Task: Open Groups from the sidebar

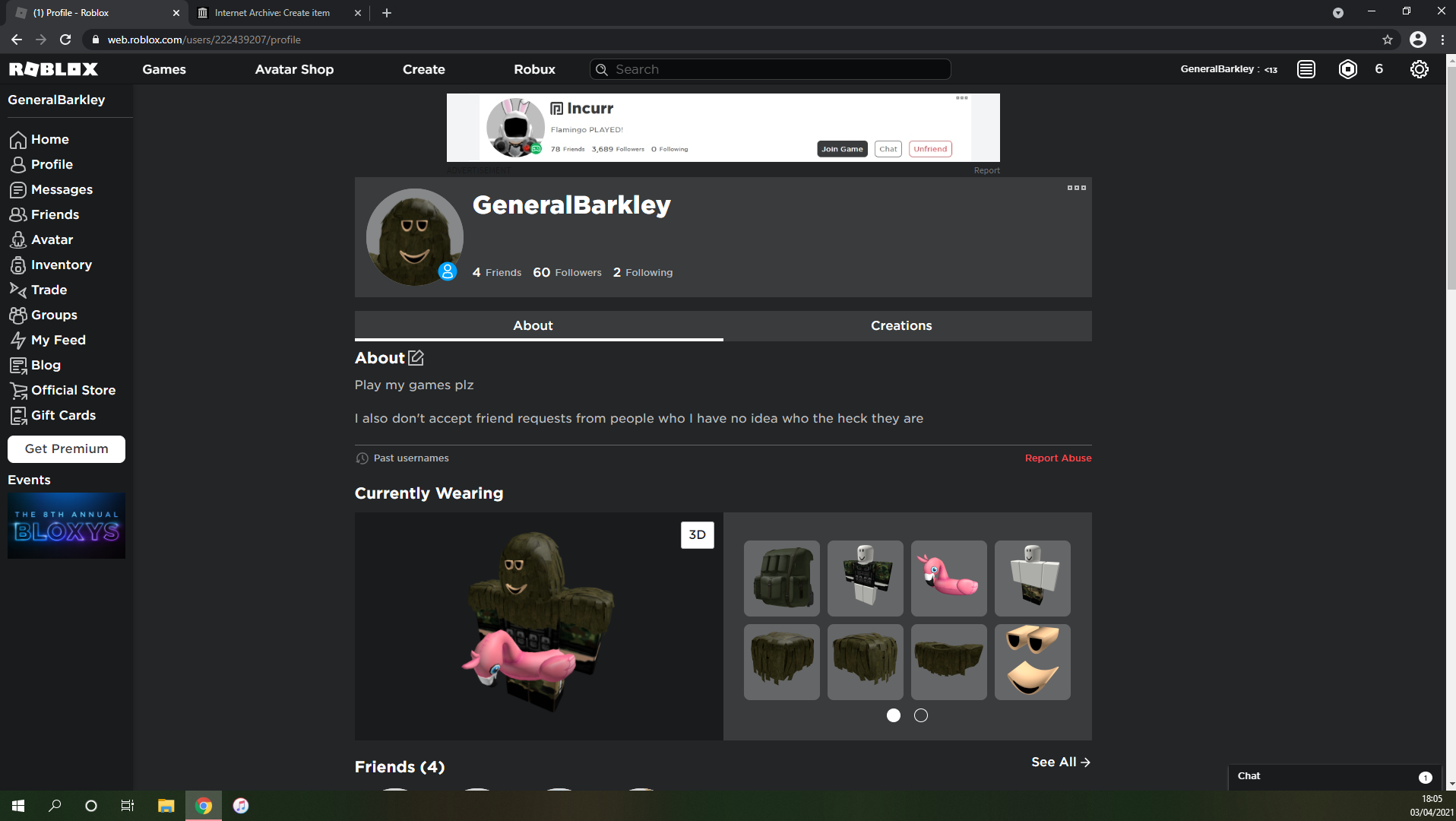Action: 43,315
